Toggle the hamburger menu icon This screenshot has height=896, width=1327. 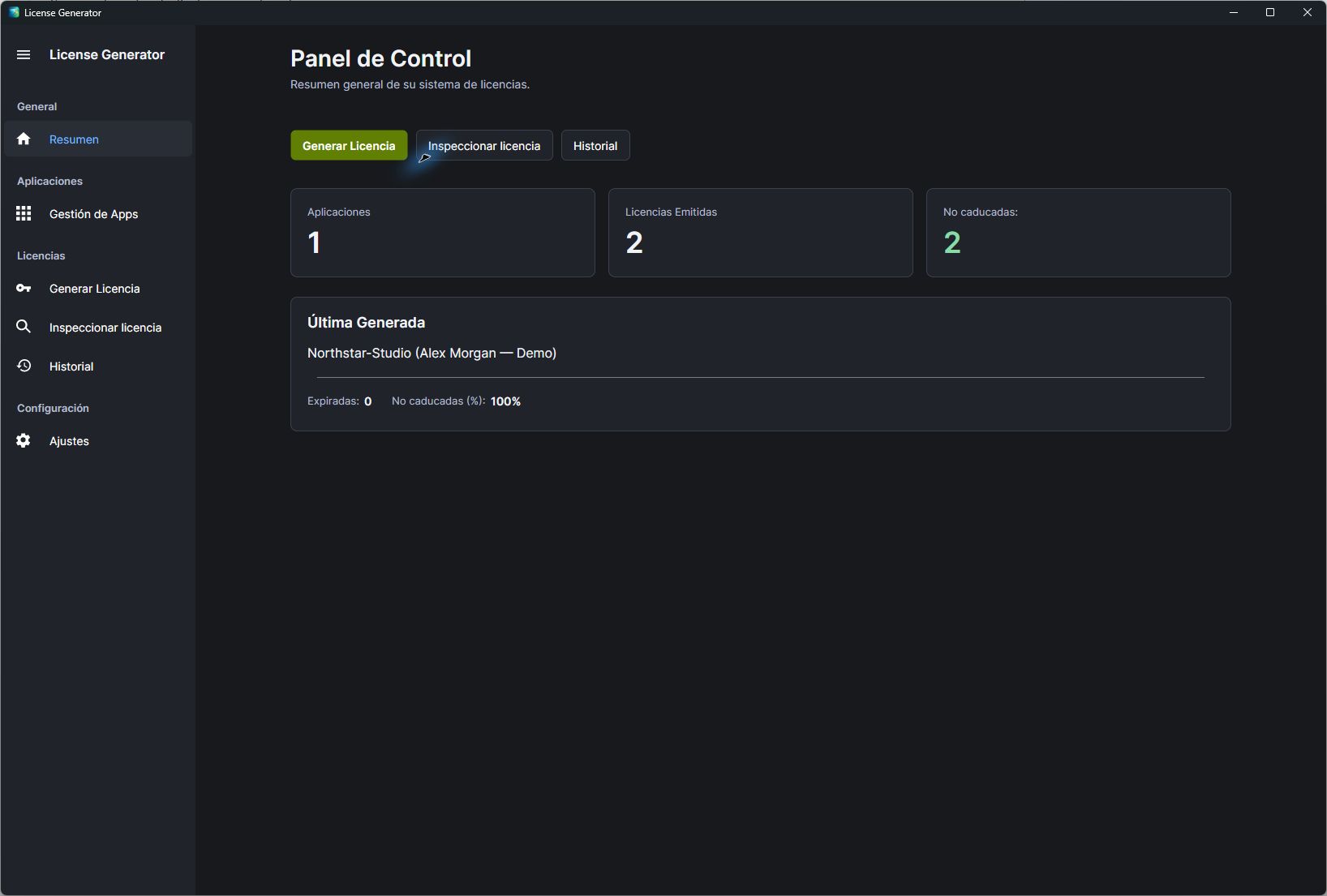click(x=24, y=54)
